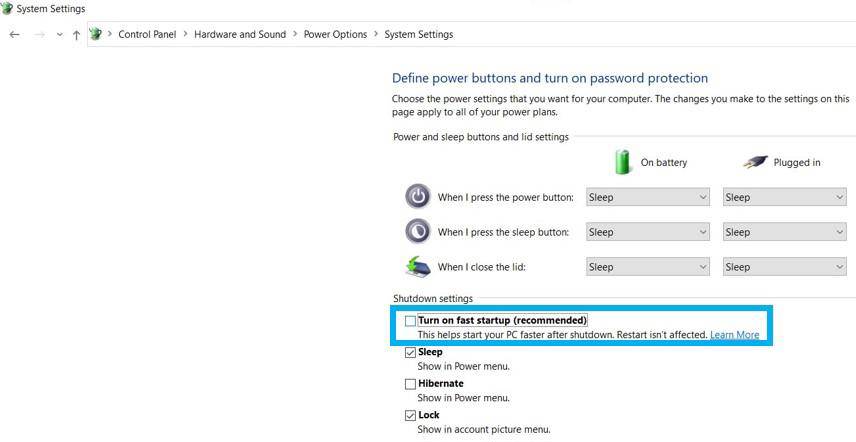This screenshot has width=856, height=442.
Task: Open the recent locations chevron
Action: 59,34
